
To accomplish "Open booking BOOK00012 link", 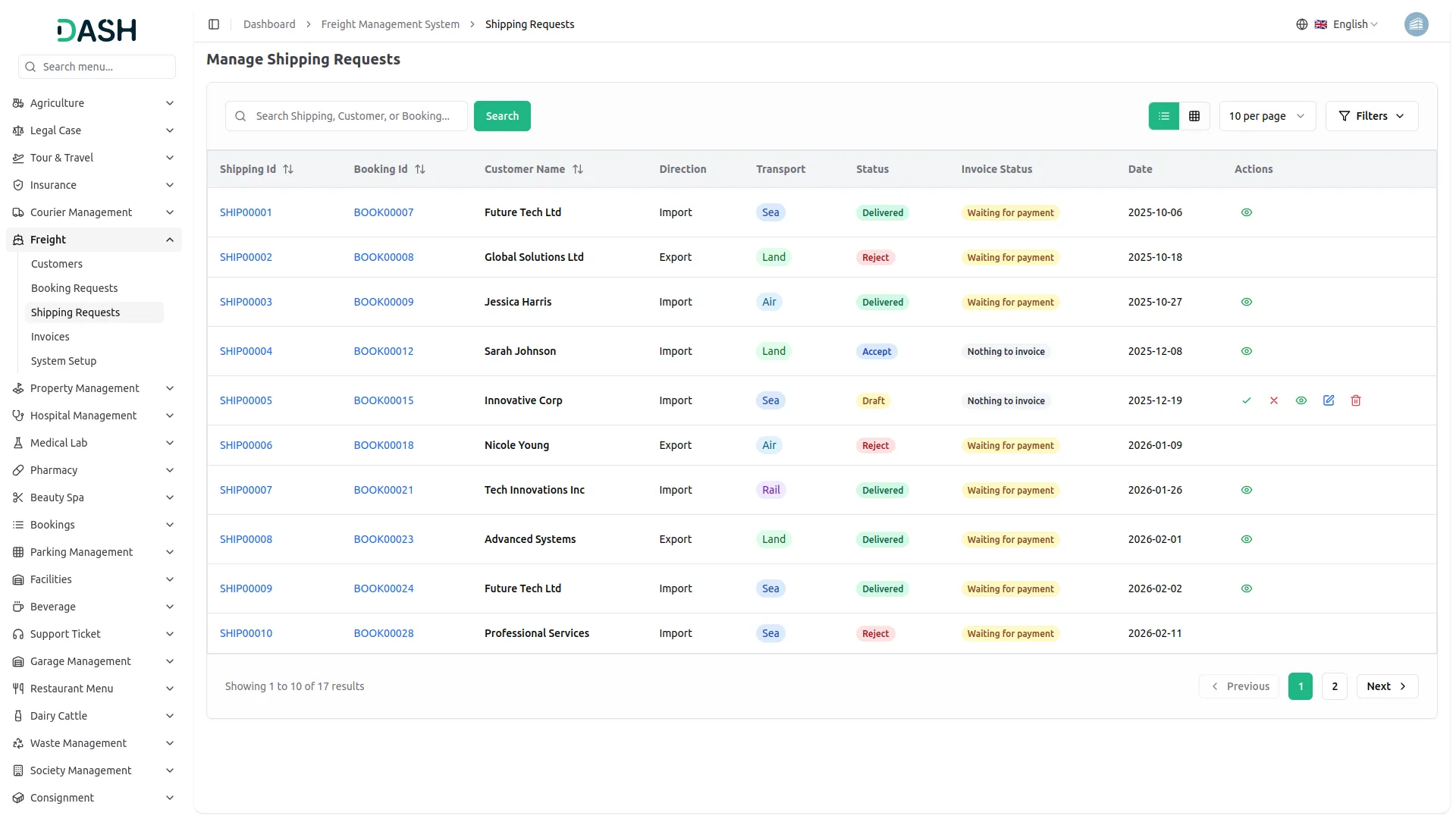I will 383,350.
